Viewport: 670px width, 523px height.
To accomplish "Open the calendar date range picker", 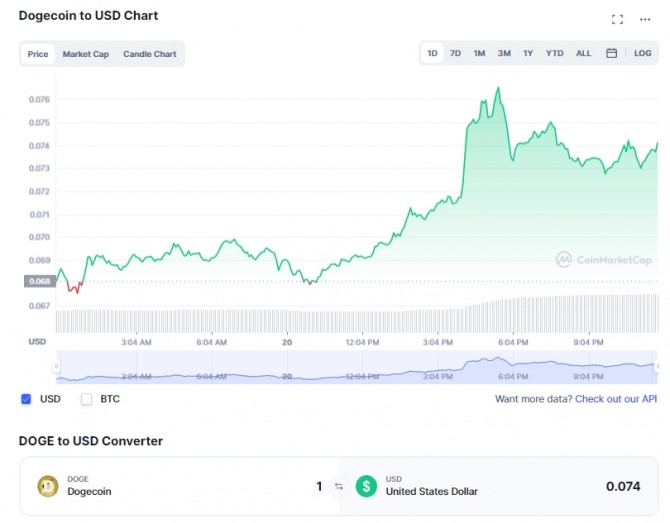I will [611, 54].
